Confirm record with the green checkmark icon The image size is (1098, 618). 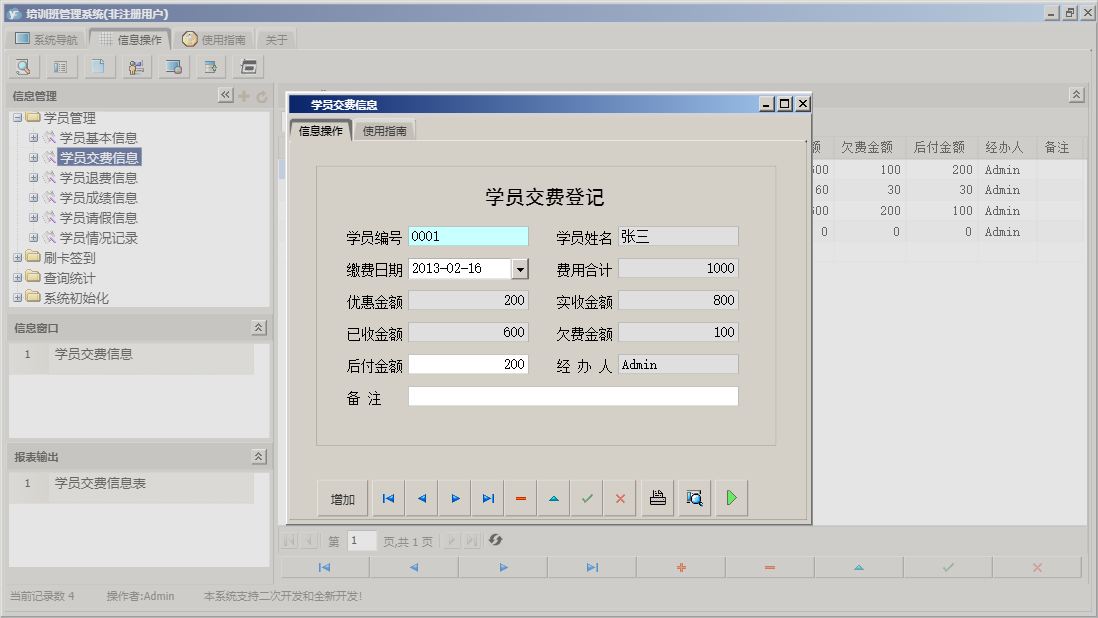coord(586,497)
